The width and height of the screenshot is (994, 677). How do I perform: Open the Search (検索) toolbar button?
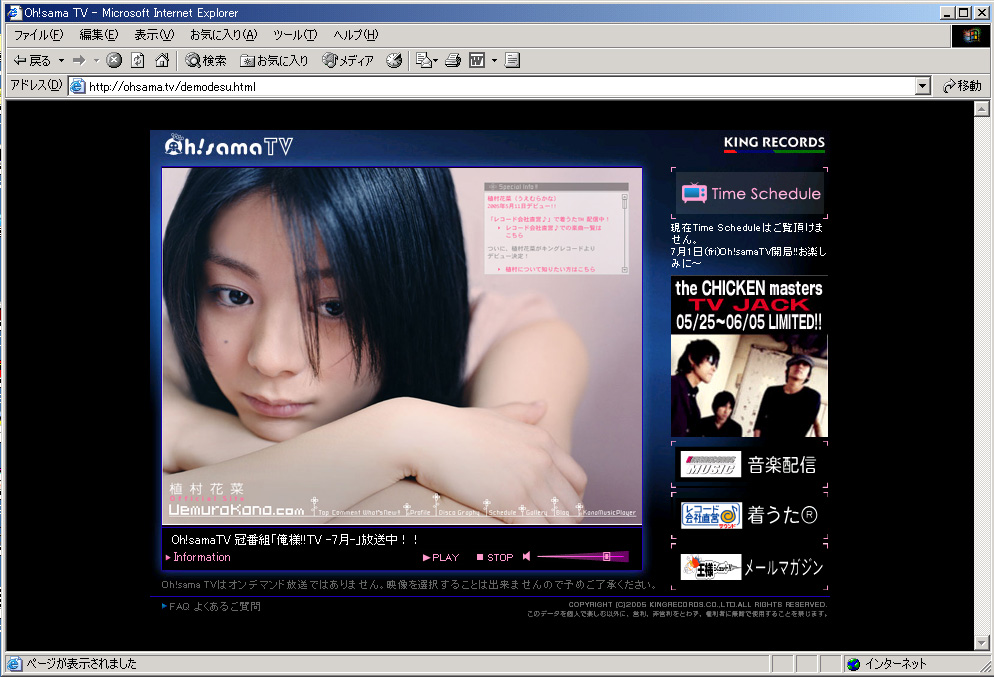(x=206, y=61)
